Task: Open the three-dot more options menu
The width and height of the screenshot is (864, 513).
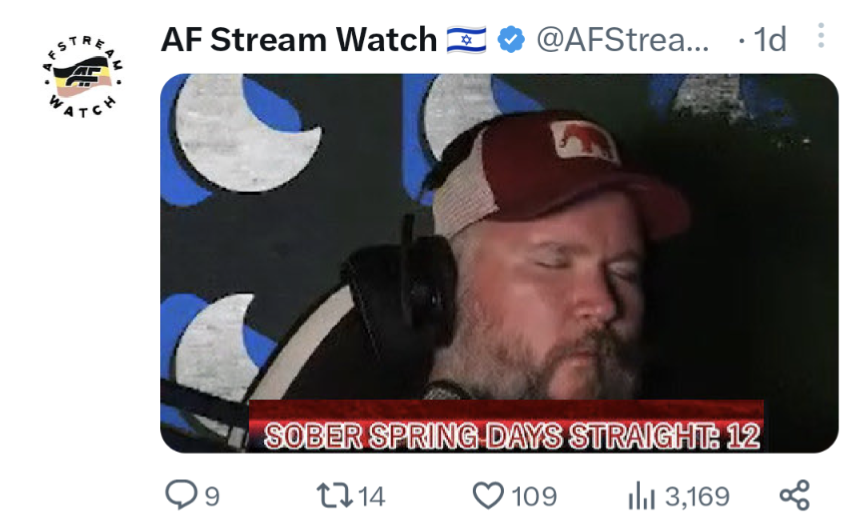Action: pyautogui.click(x=820, y=35)
